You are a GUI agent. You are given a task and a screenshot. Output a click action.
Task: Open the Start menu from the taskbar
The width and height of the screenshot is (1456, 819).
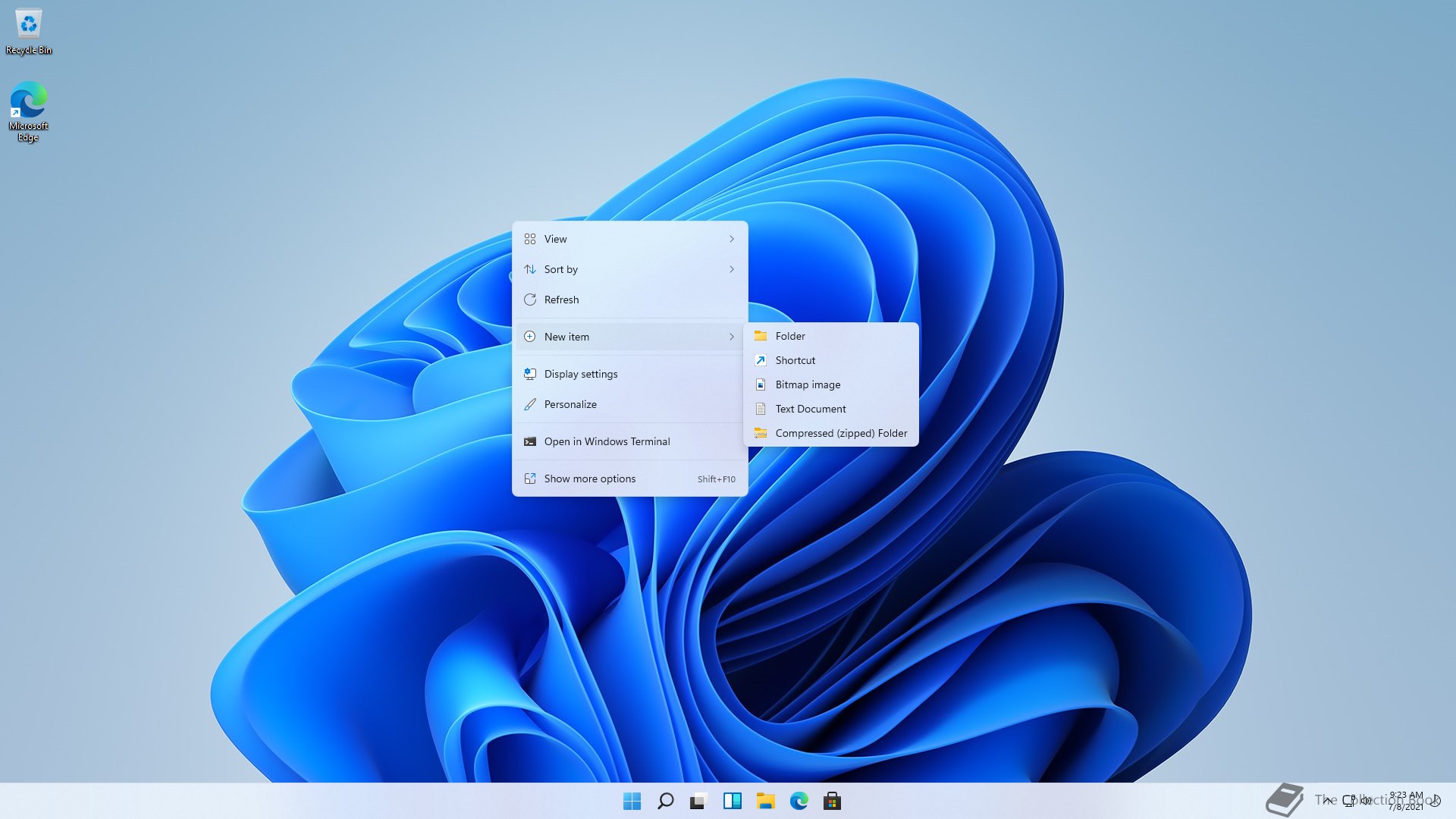(632, 801)
